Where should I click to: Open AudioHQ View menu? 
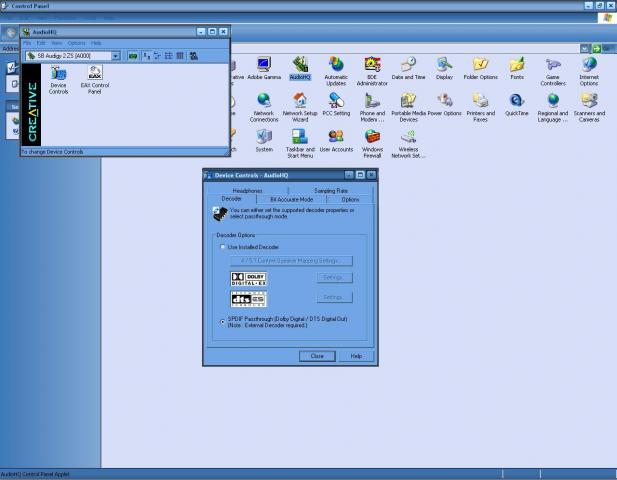tap(57, 43)
